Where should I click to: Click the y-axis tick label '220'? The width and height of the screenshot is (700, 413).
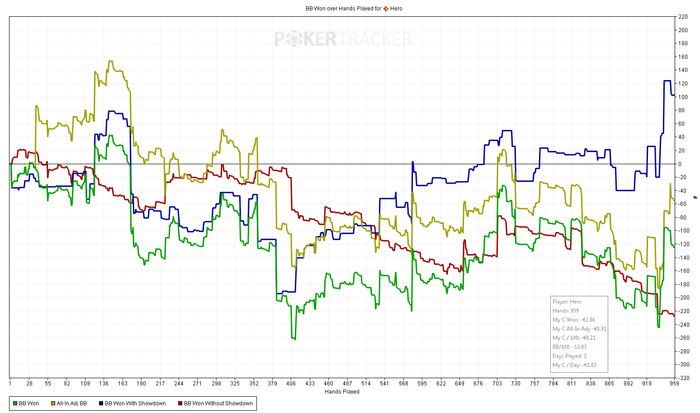(x=683, y=17)
